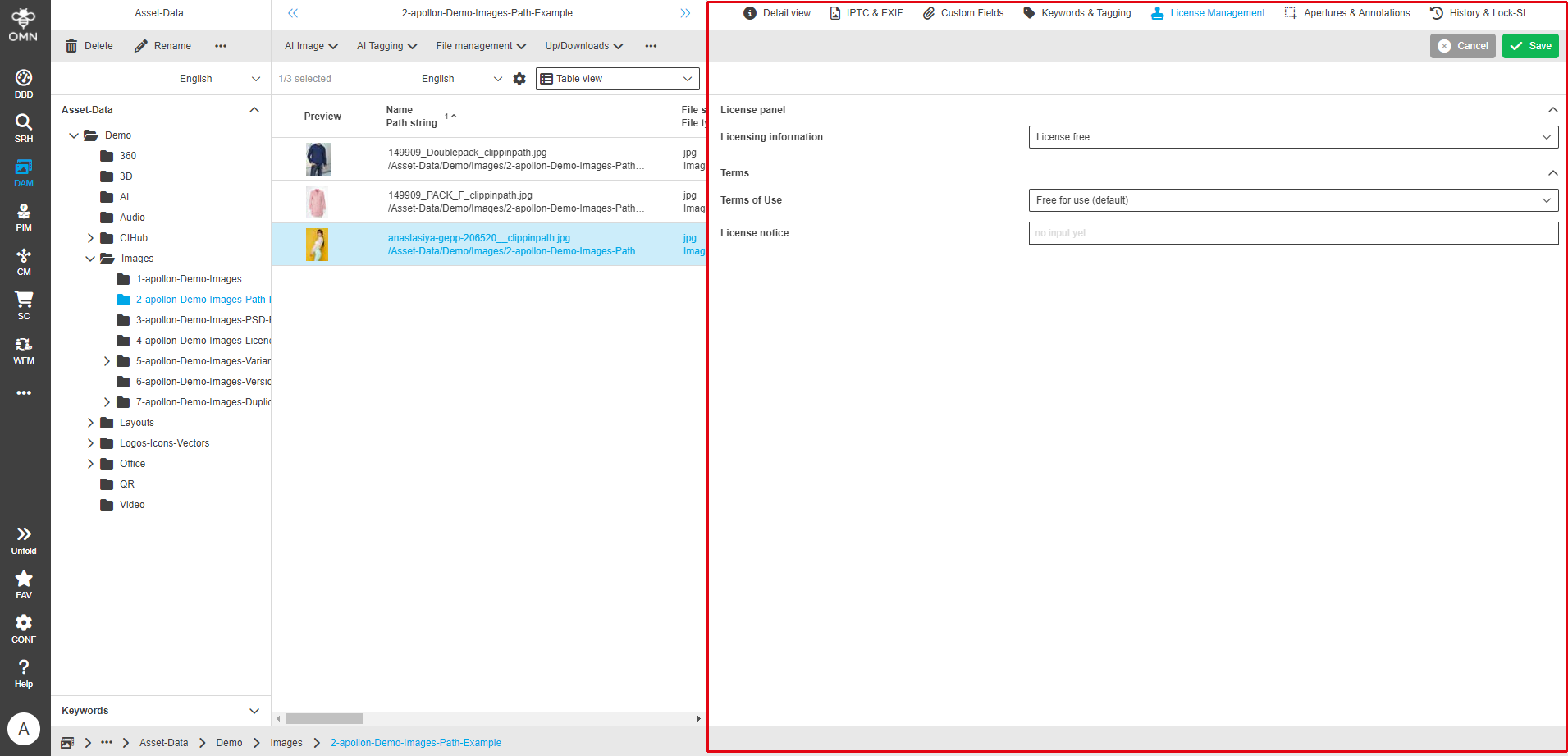
Task: Click the OMN logo
Action: pos(23,25)
